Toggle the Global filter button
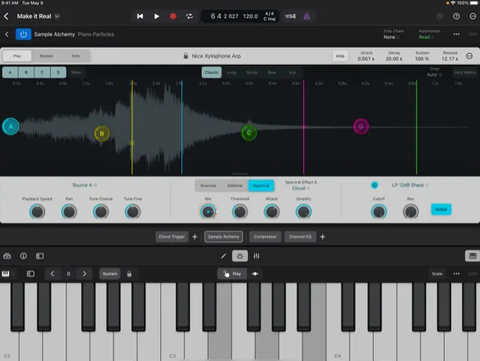The height and width of the screenshot is (361, 480). (x=441, y=209)
